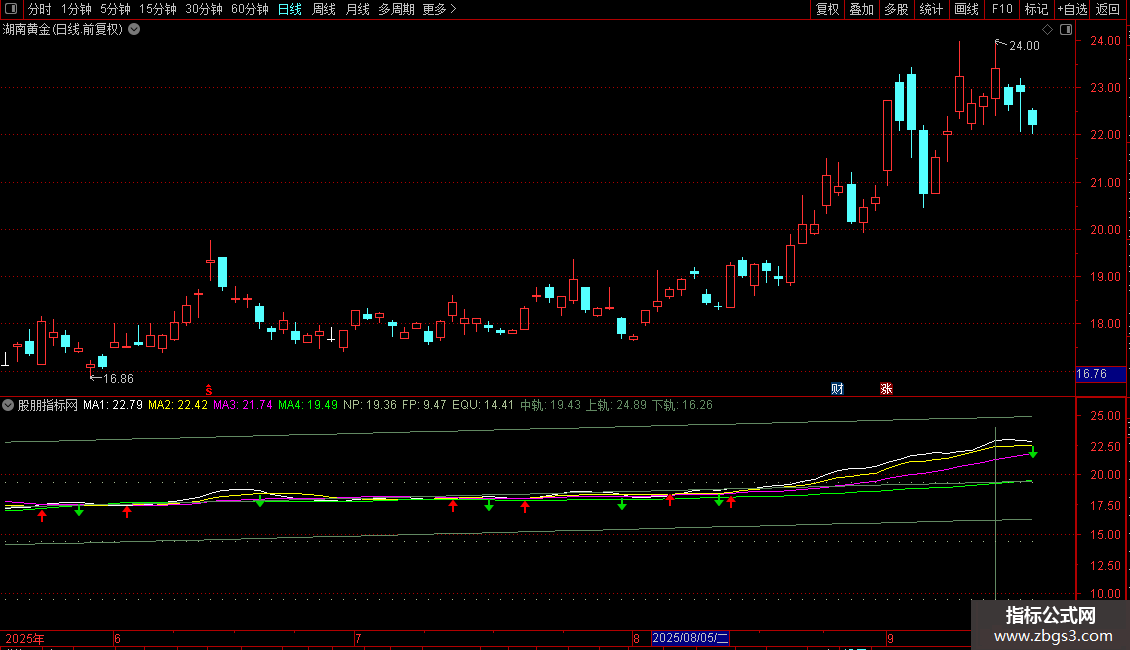Viewport: 1130px width, 650px height.
Task: Click the 涨 event marker
Action: tap(886, 388)
